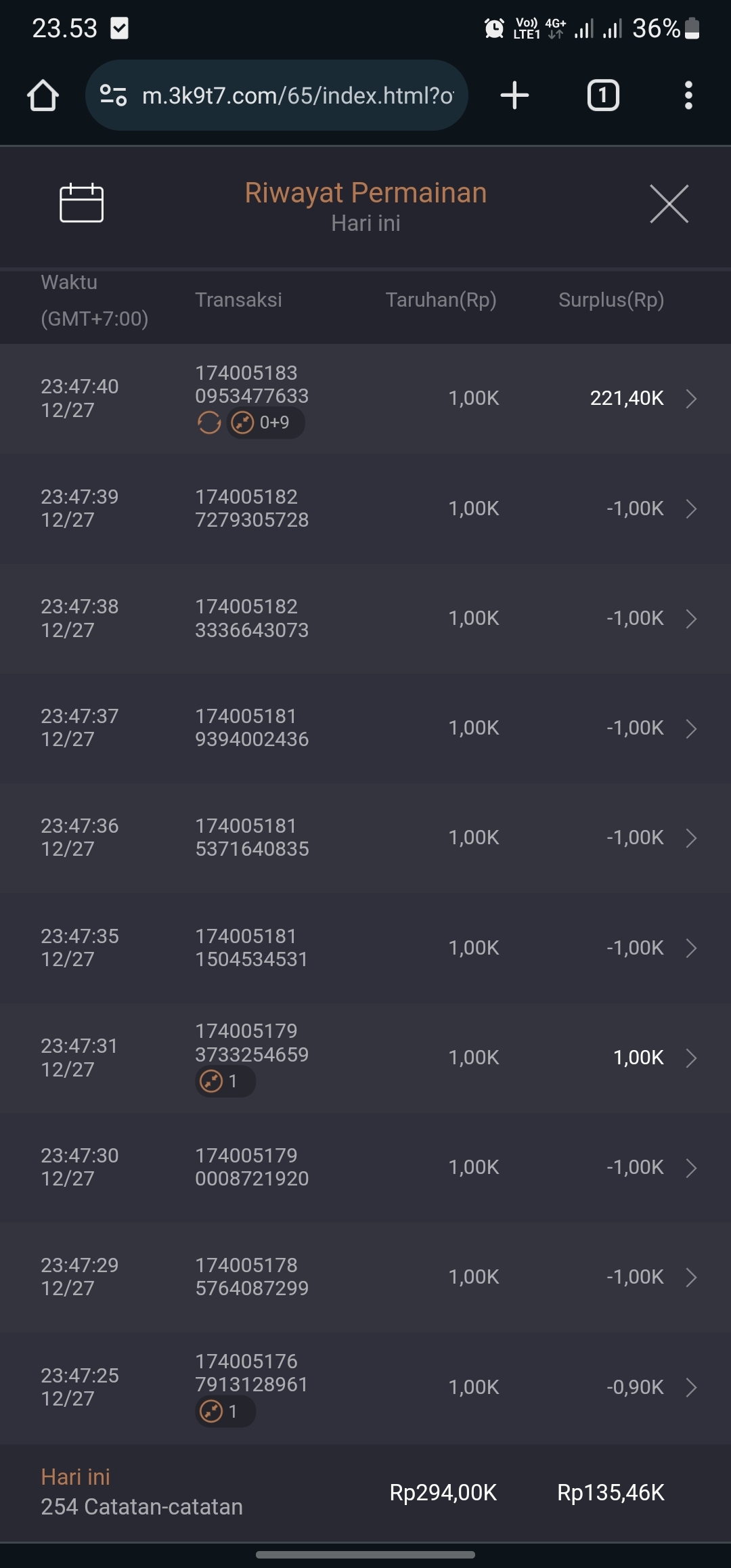Expand the 23:47:31 transaction with 1,00K surplus
731x1568 pixels.
[x=691, y=1058]
